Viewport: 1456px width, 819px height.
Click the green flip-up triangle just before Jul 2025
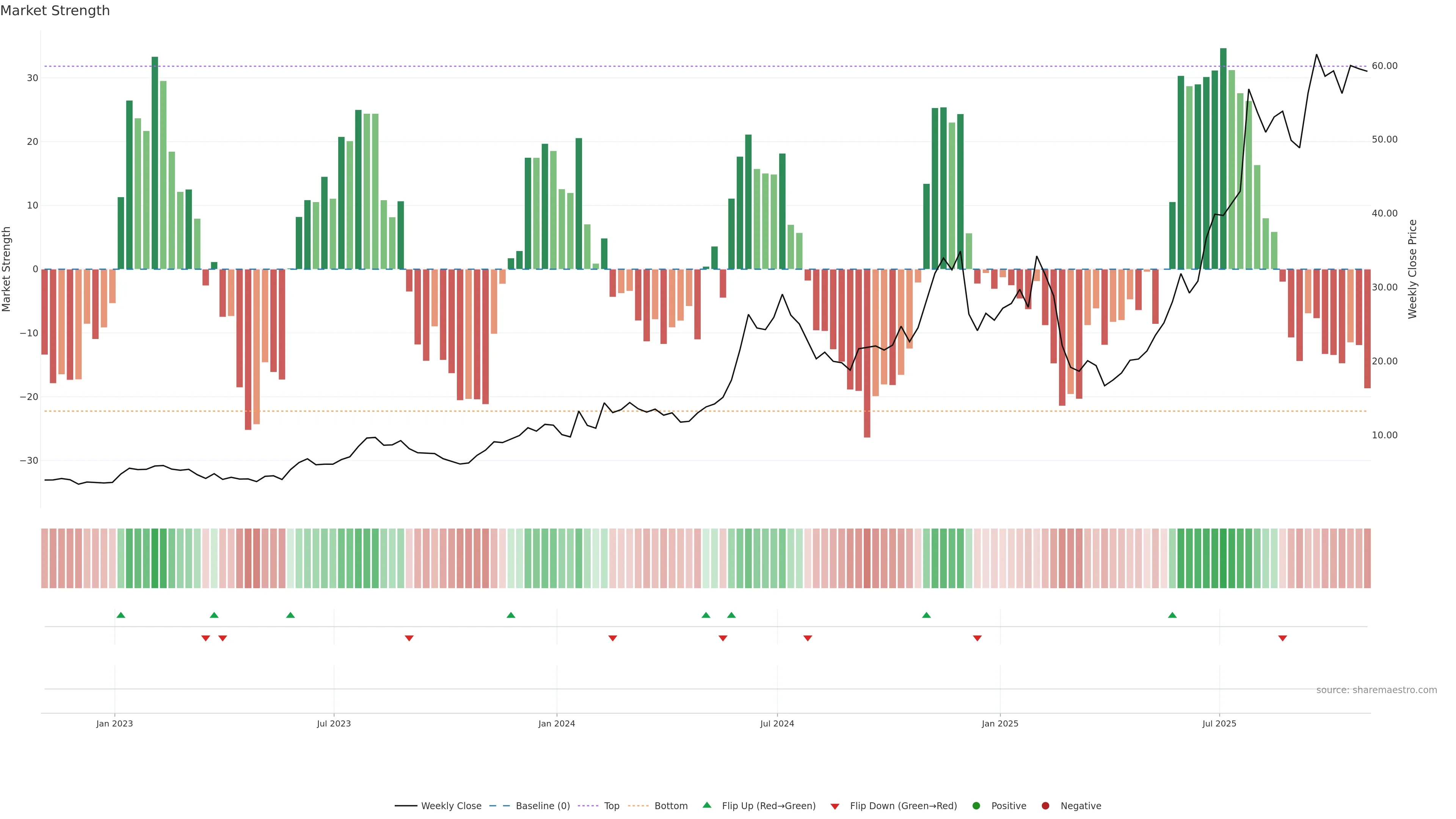point(1172,615)
